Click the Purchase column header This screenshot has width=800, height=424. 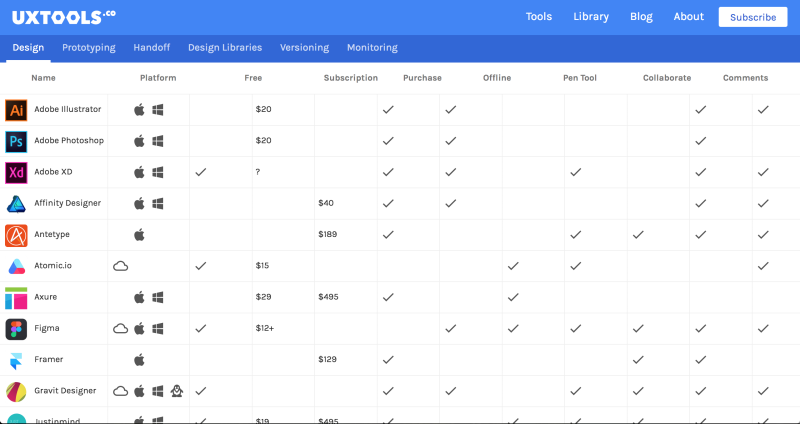pyautogui.click(x=422, y=78)
